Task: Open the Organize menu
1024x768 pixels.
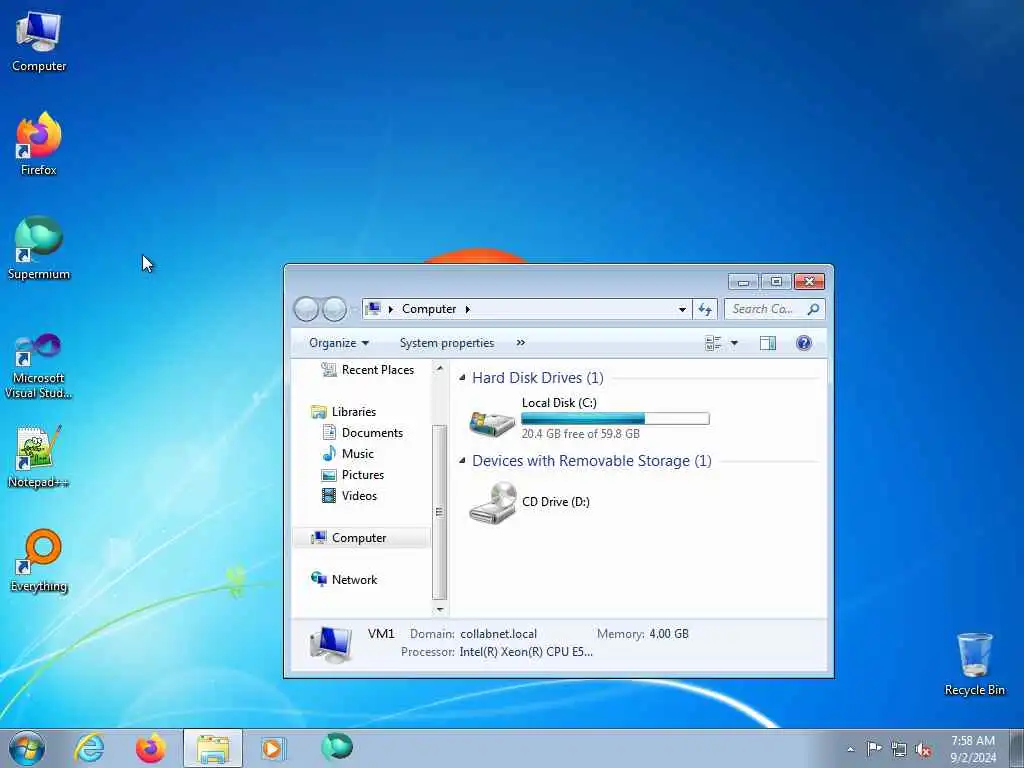Action: point(339,343)
